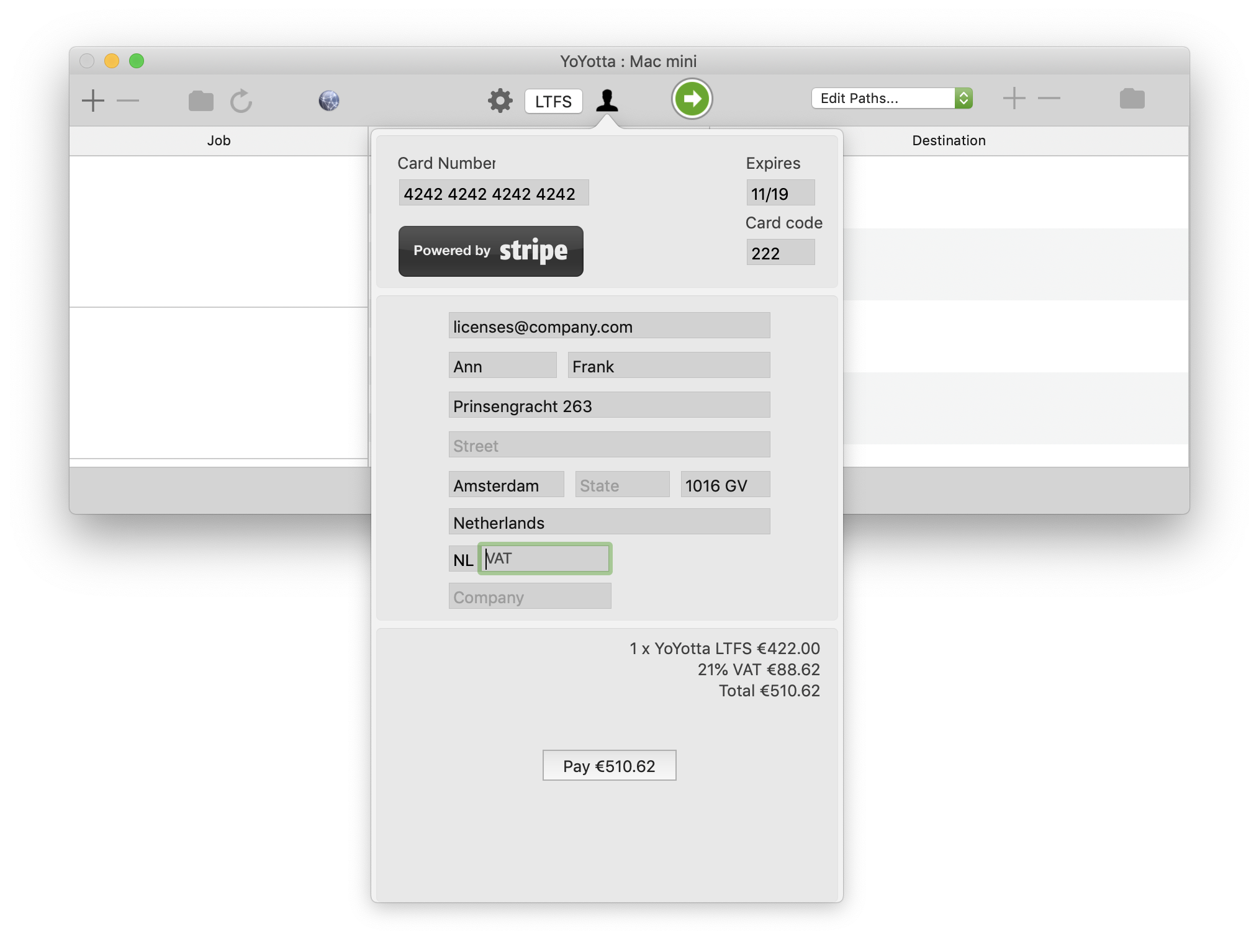The width and height of the screenshot is (1259, 952).
Task: Edit the city field Amsterdam
Action: [506, 485]
